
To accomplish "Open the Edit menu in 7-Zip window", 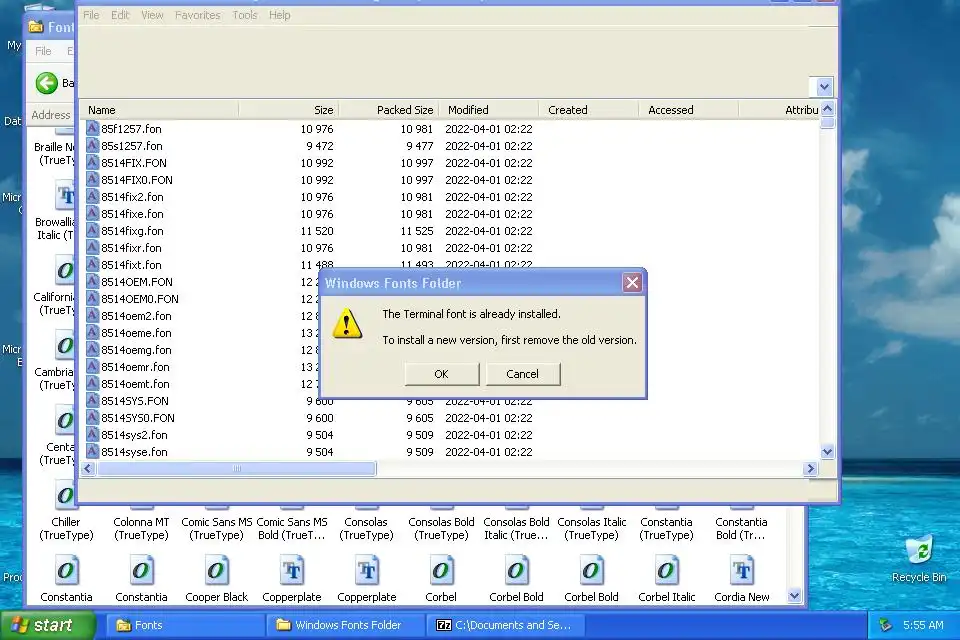I will tap(120, 15).
